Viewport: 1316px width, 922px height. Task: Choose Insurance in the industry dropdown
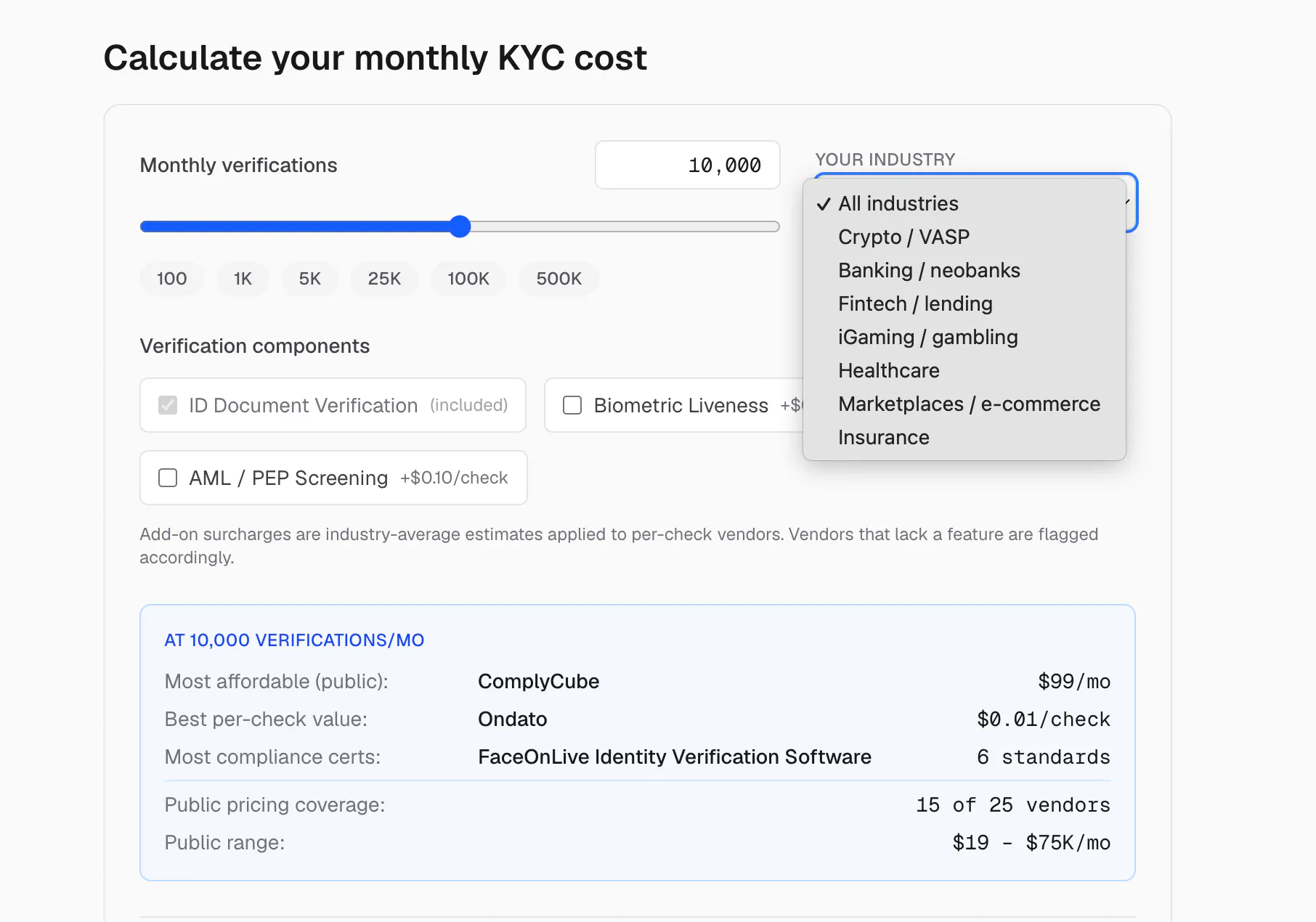pos(964,437)
